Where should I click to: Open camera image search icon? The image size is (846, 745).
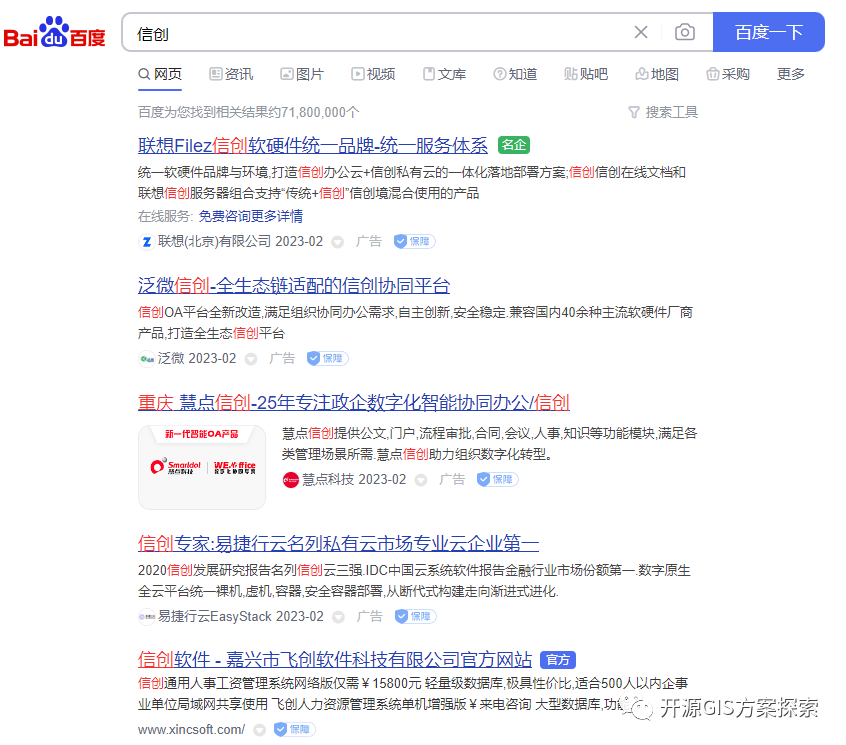pos(685,32)
